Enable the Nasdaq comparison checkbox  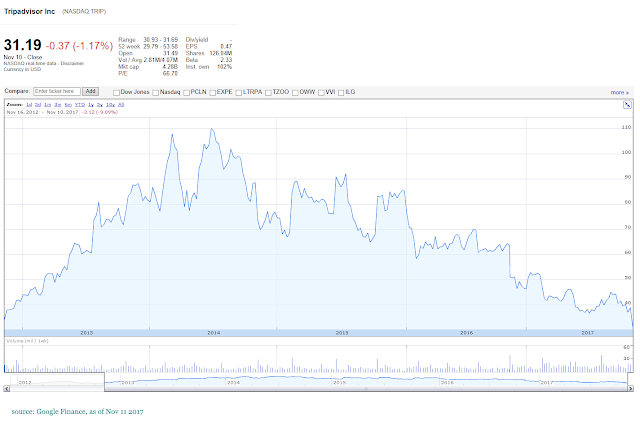(156, 93)
